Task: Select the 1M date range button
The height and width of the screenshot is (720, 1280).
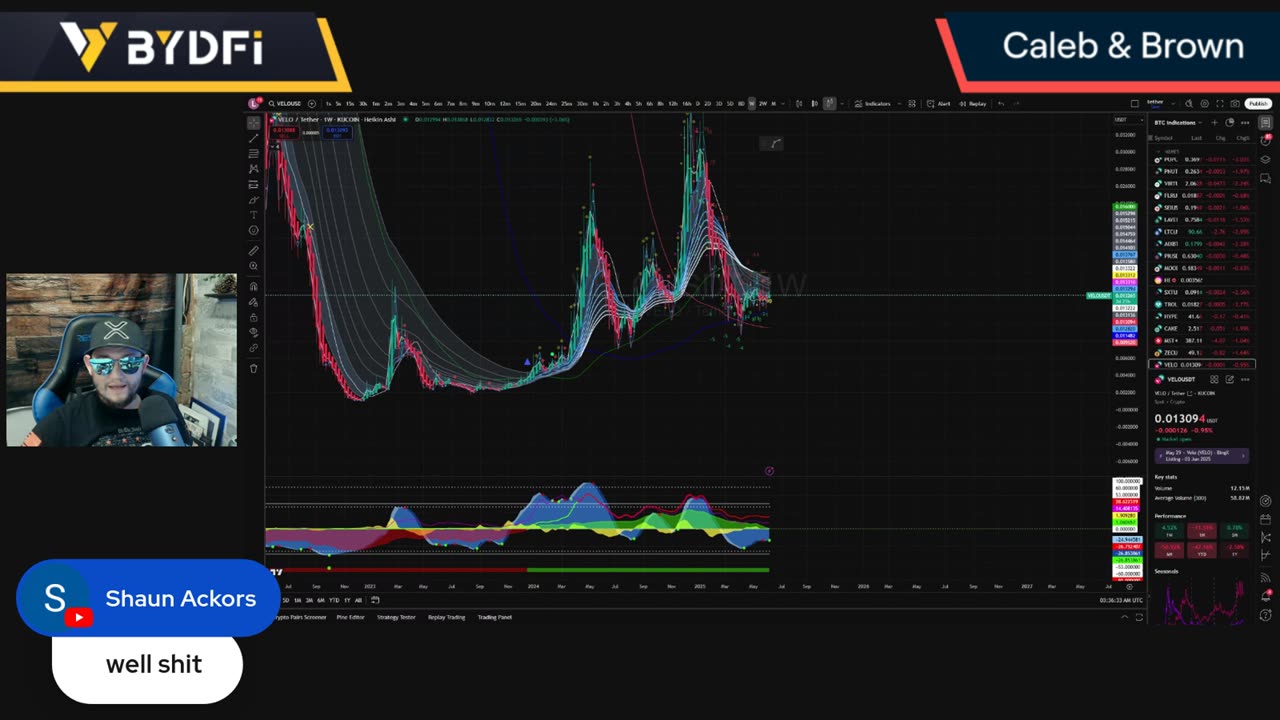Action: [x=297, y=600]
